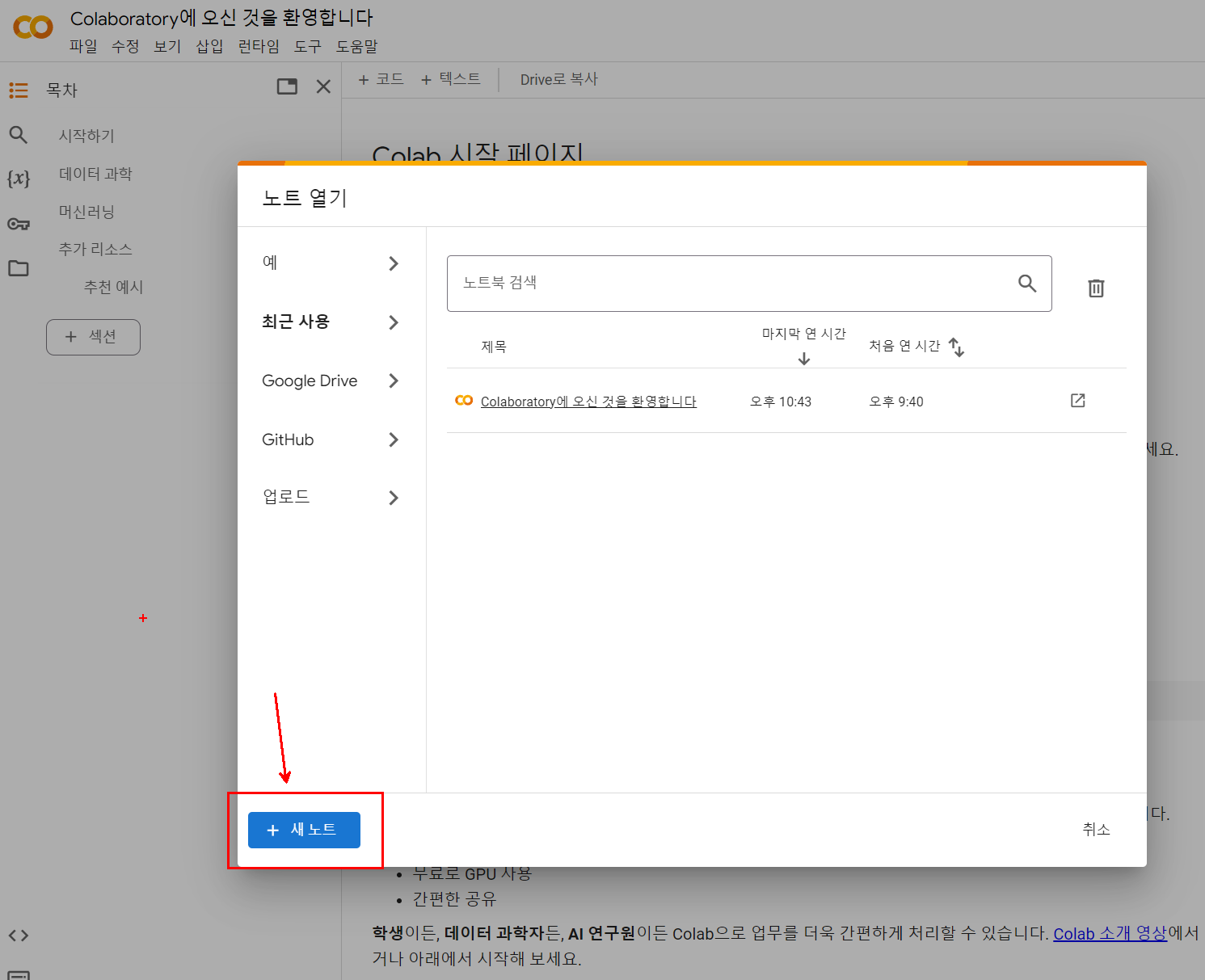1205x980 pixels.
Task: Open the 런타임 menu
Action: pyautogui.click(x=259, y=47)
